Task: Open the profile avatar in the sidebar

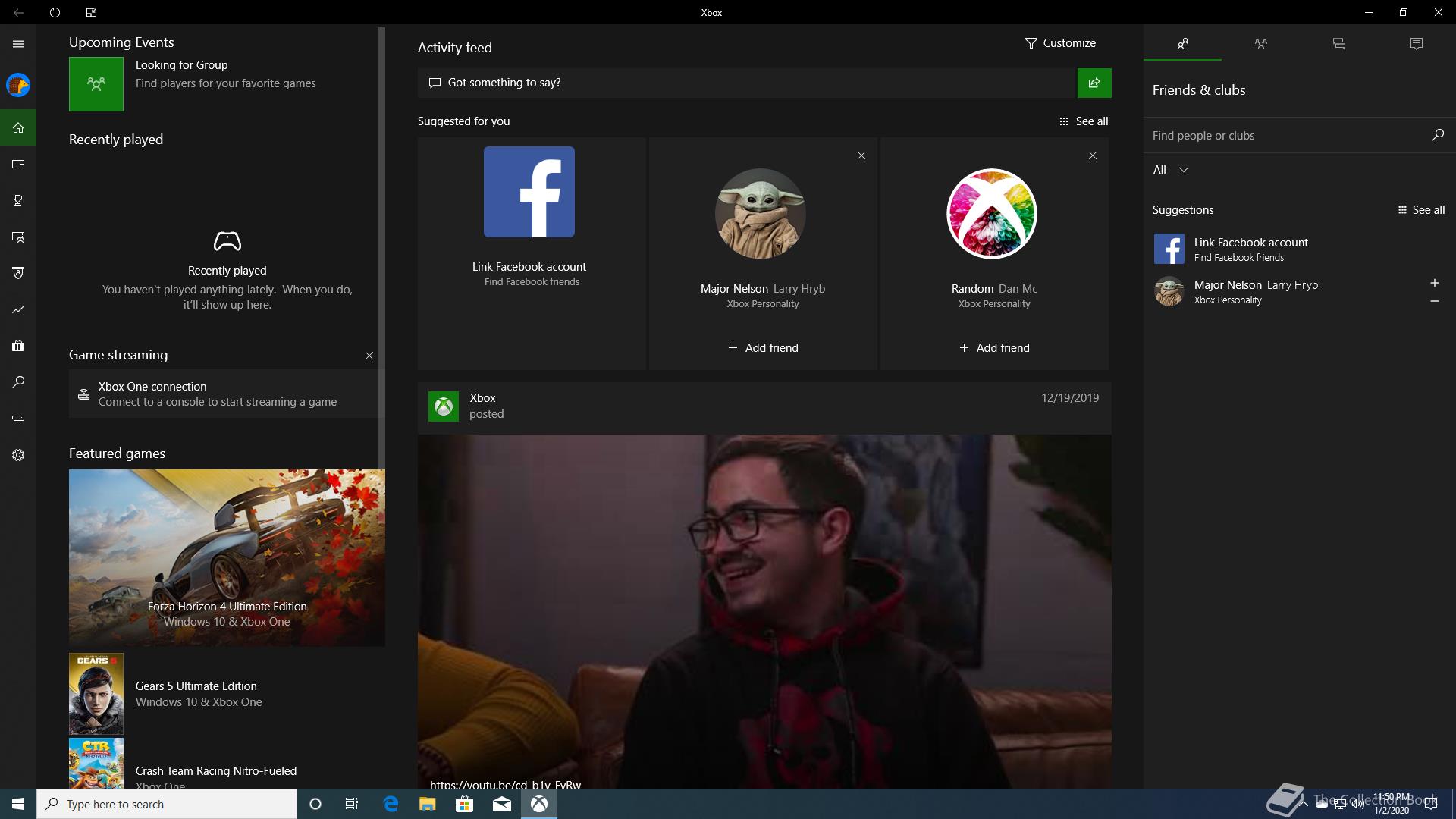Action: coord(18,85)
